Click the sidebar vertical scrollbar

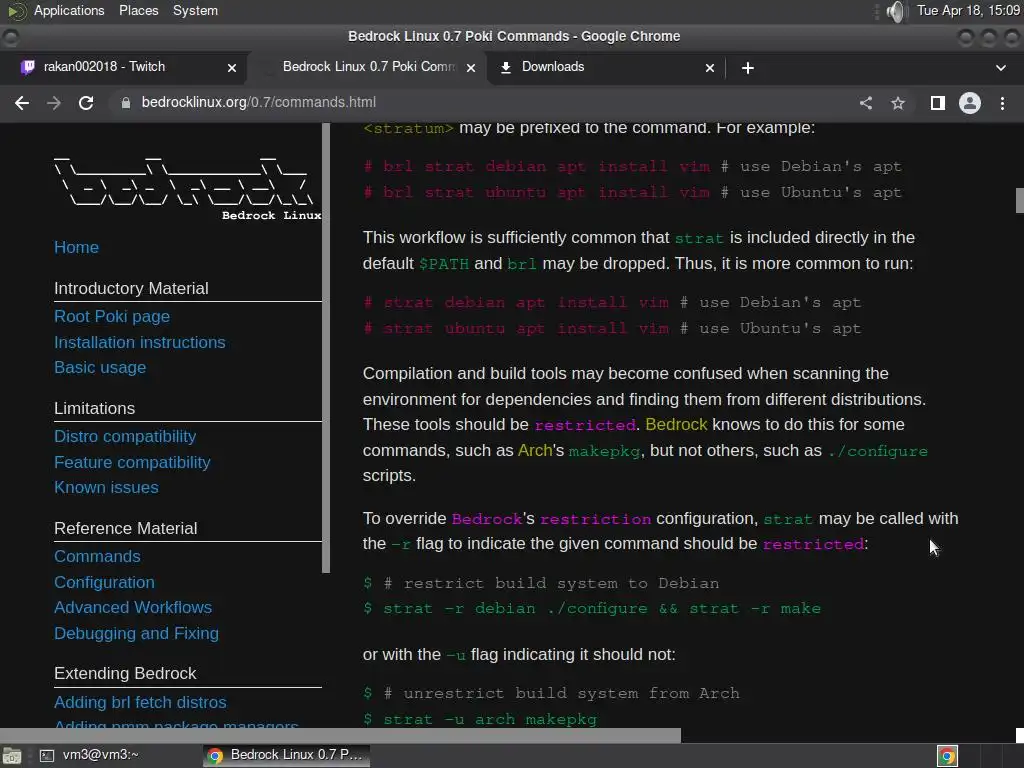[326, 348]
